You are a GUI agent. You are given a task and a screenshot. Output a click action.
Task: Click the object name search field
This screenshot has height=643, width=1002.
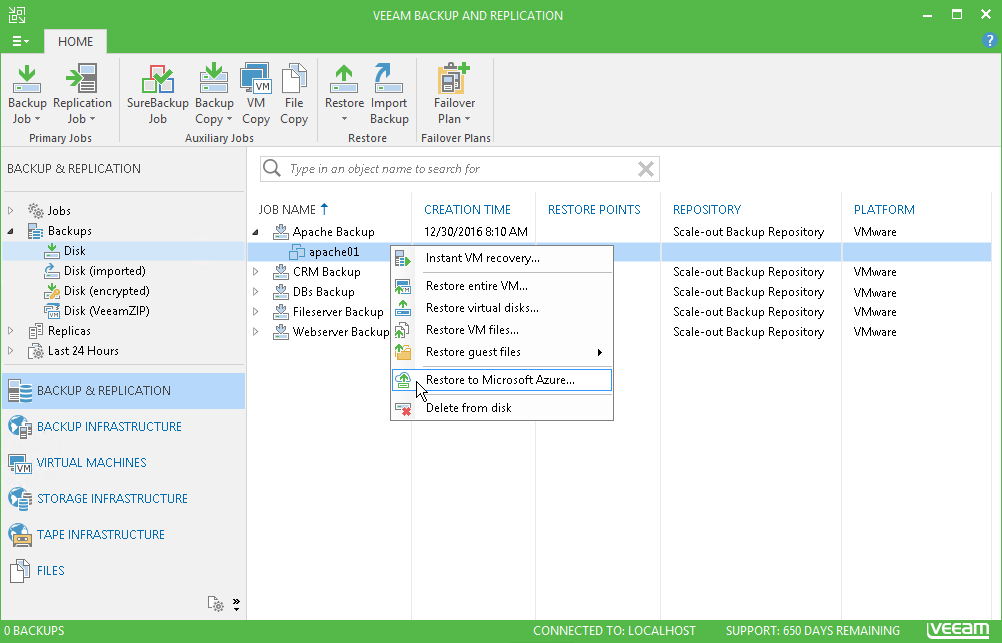(460, 169)
